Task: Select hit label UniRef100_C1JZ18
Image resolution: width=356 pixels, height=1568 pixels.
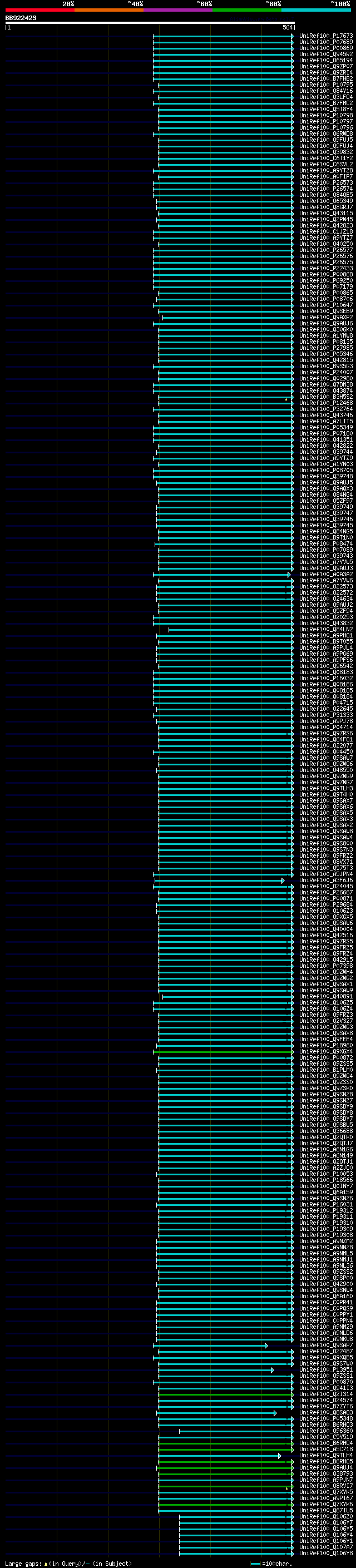Action: 326,232
